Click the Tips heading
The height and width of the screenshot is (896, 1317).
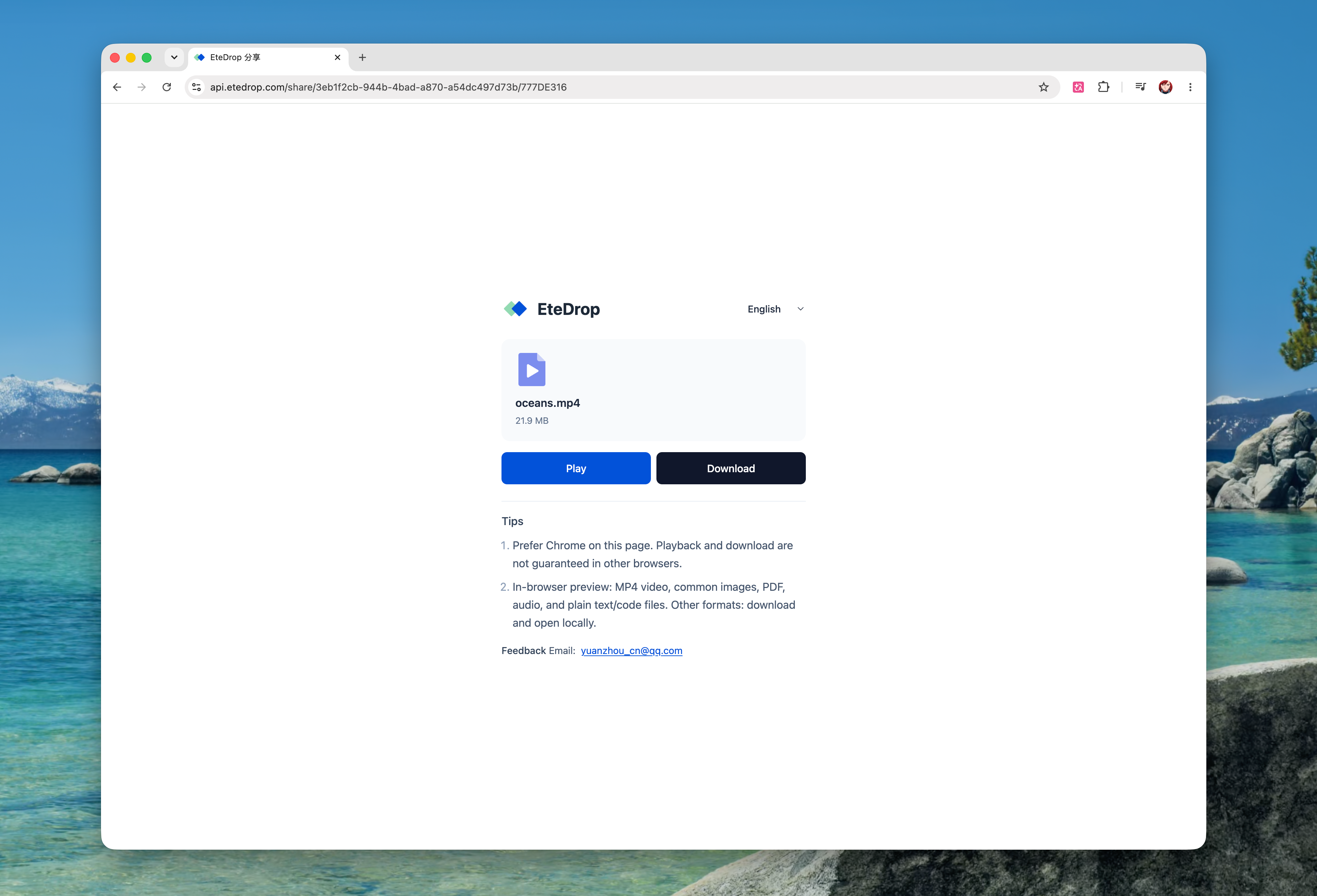tap(512, 521)
